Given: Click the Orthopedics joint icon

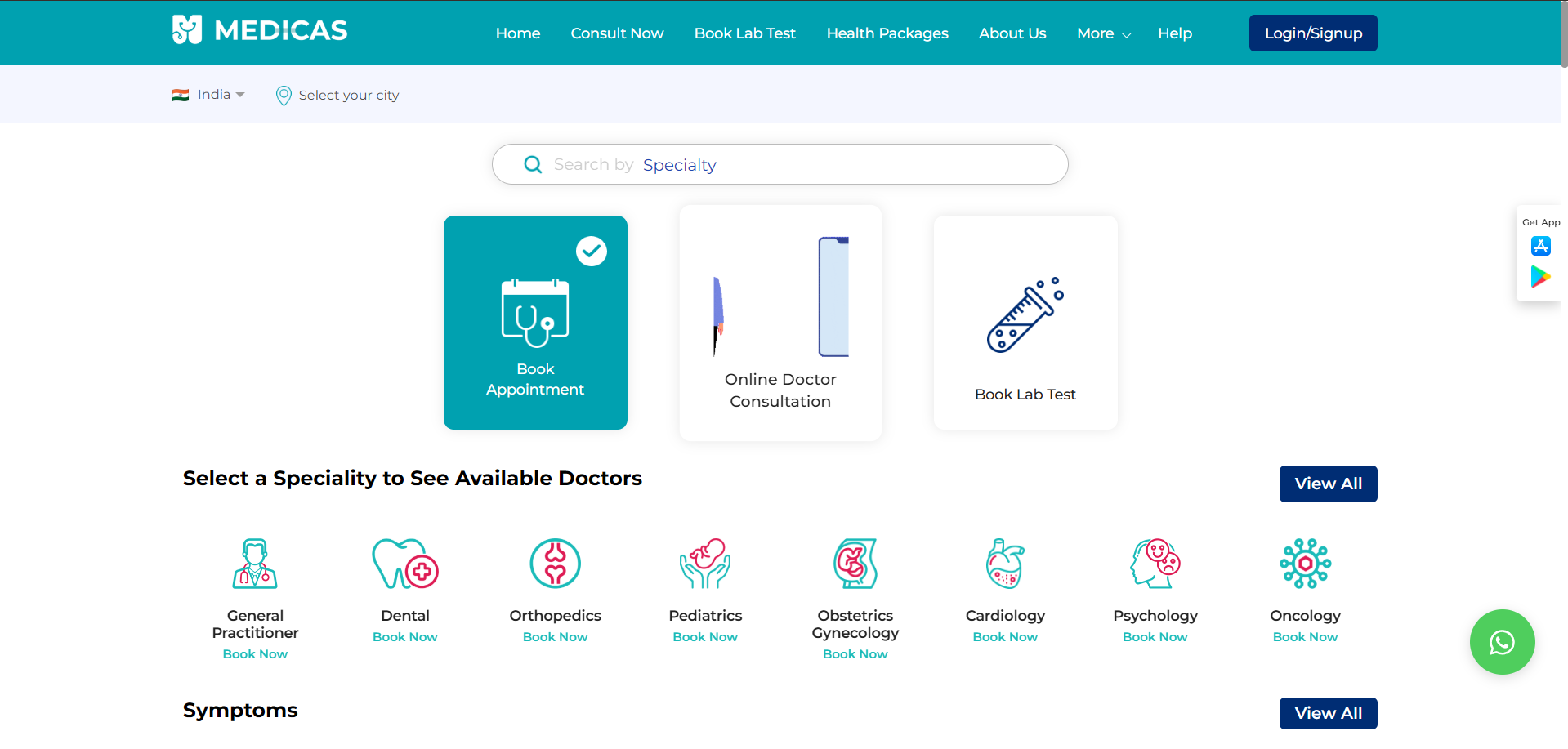Looking at the screenshot, I should (555, 564).
